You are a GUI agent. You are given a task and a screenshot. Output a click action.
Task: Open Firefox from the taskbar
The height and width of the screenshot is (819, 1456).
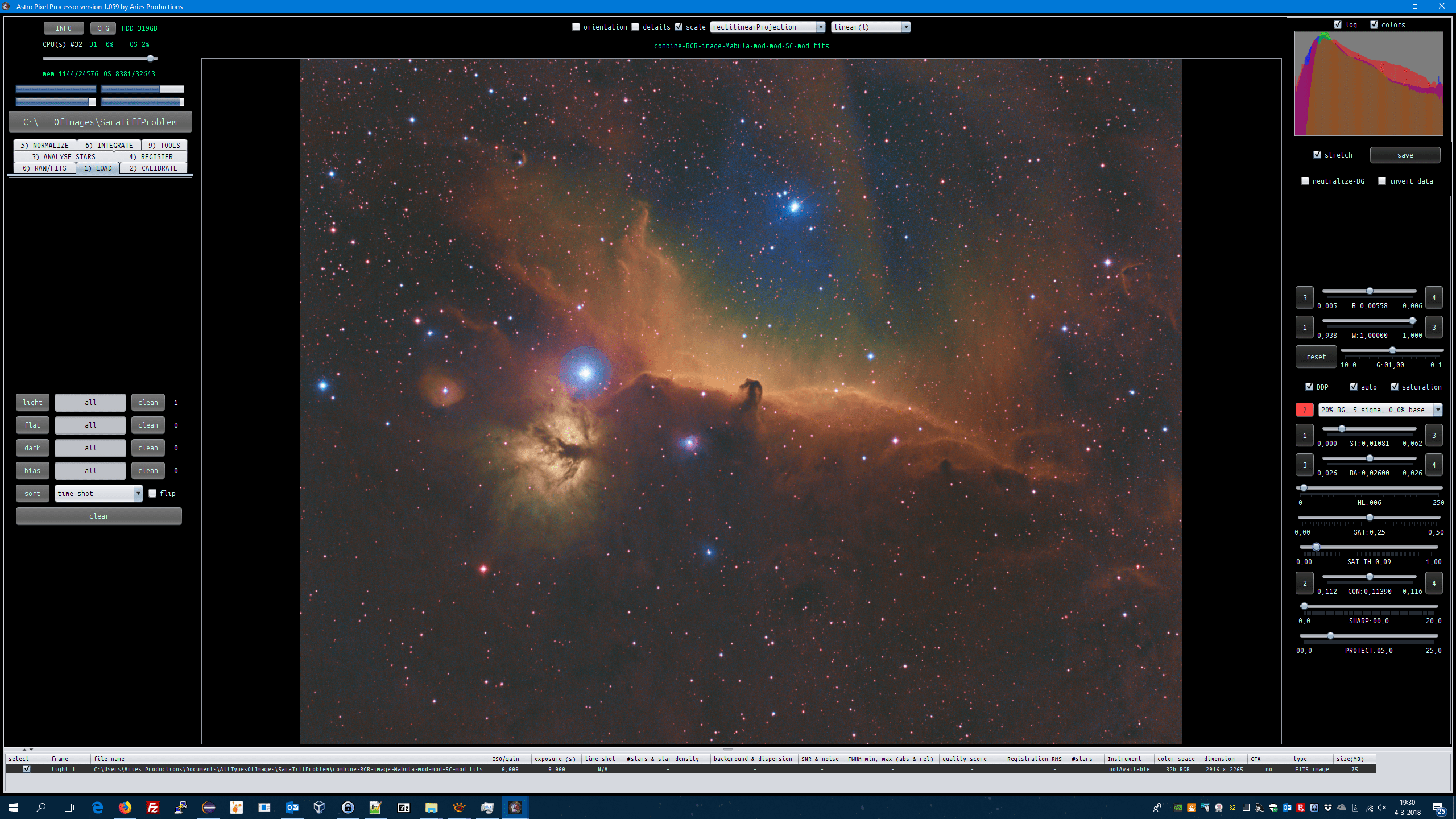125,807
